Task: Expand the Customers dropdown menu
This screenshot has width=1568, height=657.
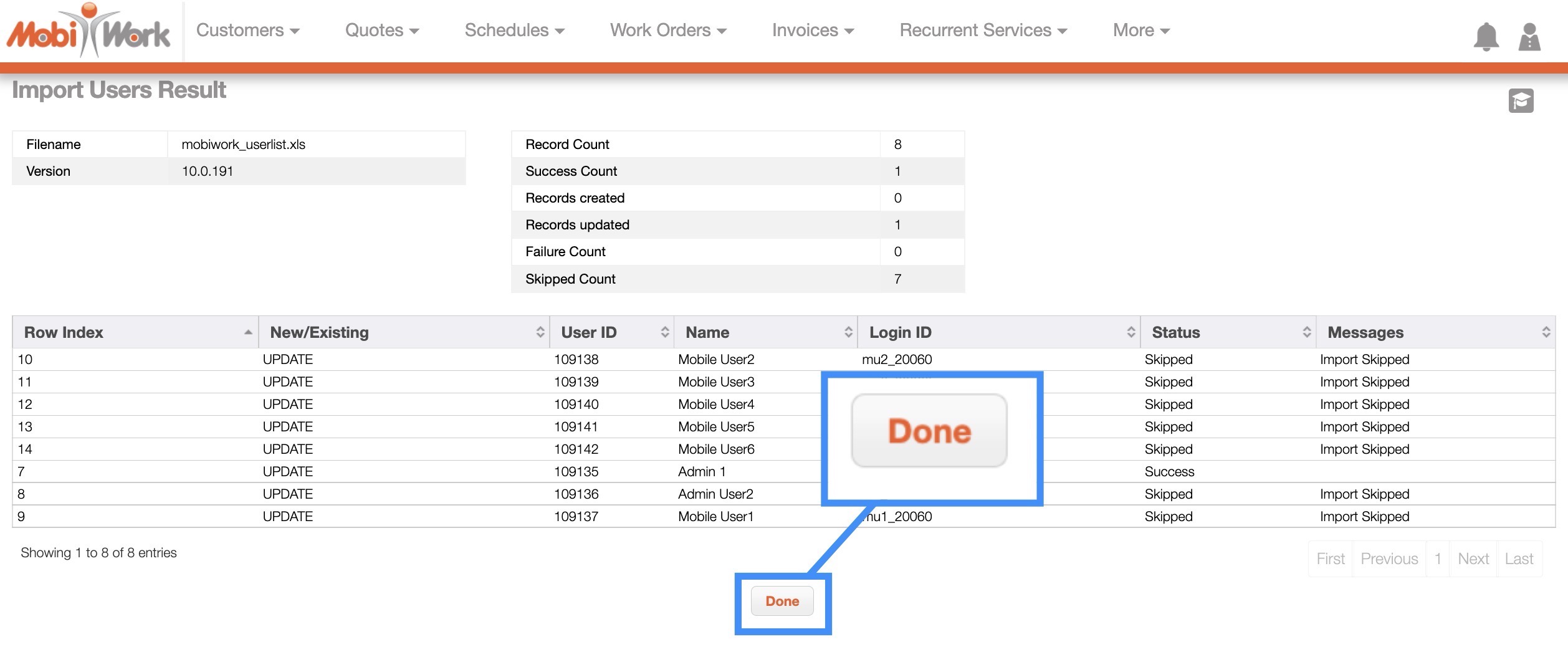Action: [247, 30]
